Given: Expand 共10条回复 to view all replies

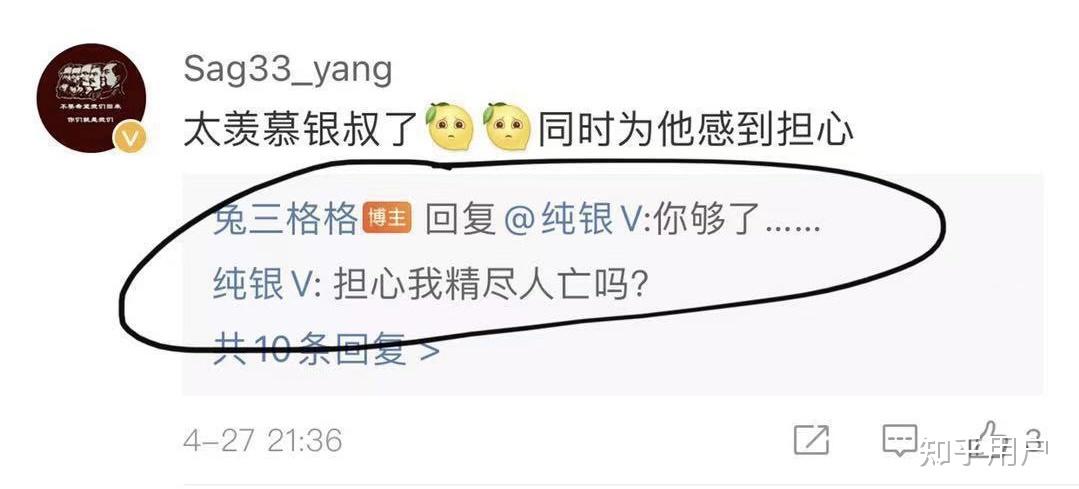Looking at the screenshot, I should pyautogui.click(x=325, y=348).
